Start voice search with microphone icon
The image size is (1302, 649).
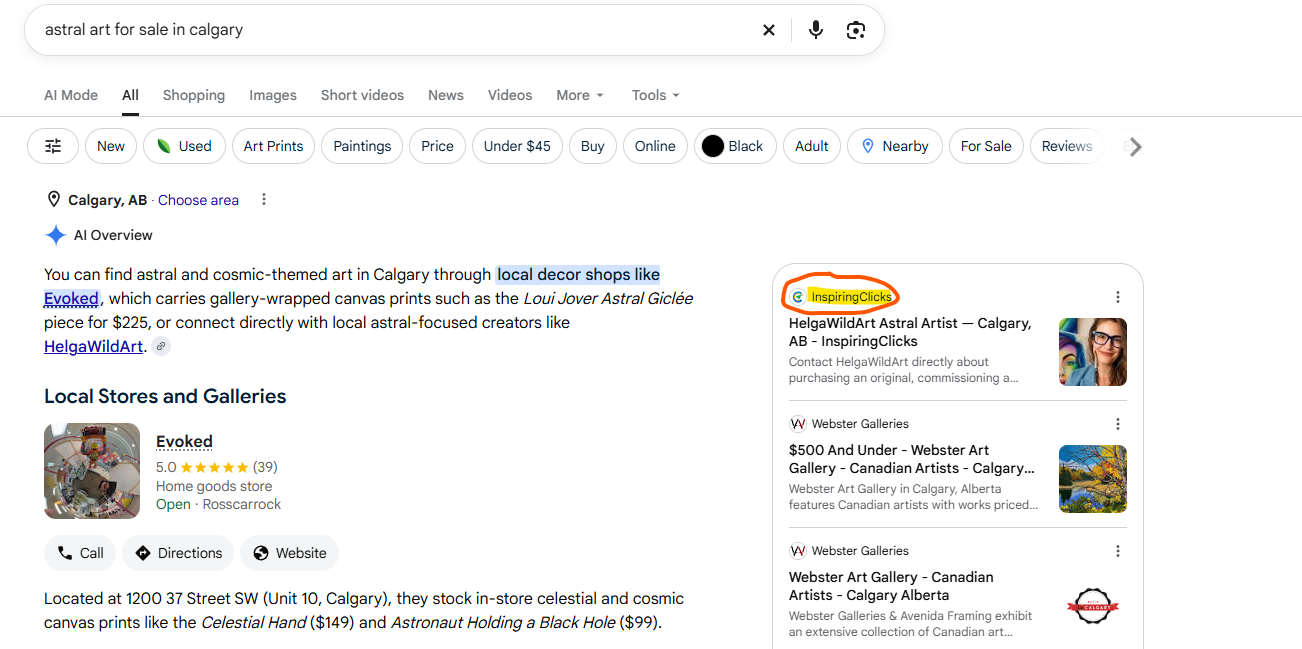[x=816, y=30]
